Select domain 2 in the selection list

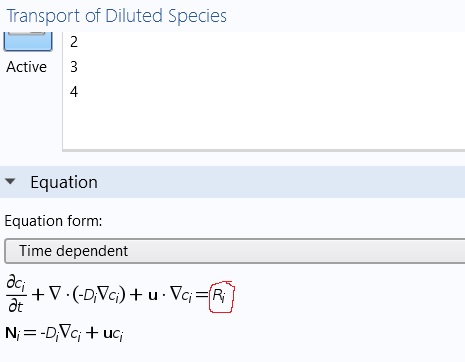click(x=74, y=42)
